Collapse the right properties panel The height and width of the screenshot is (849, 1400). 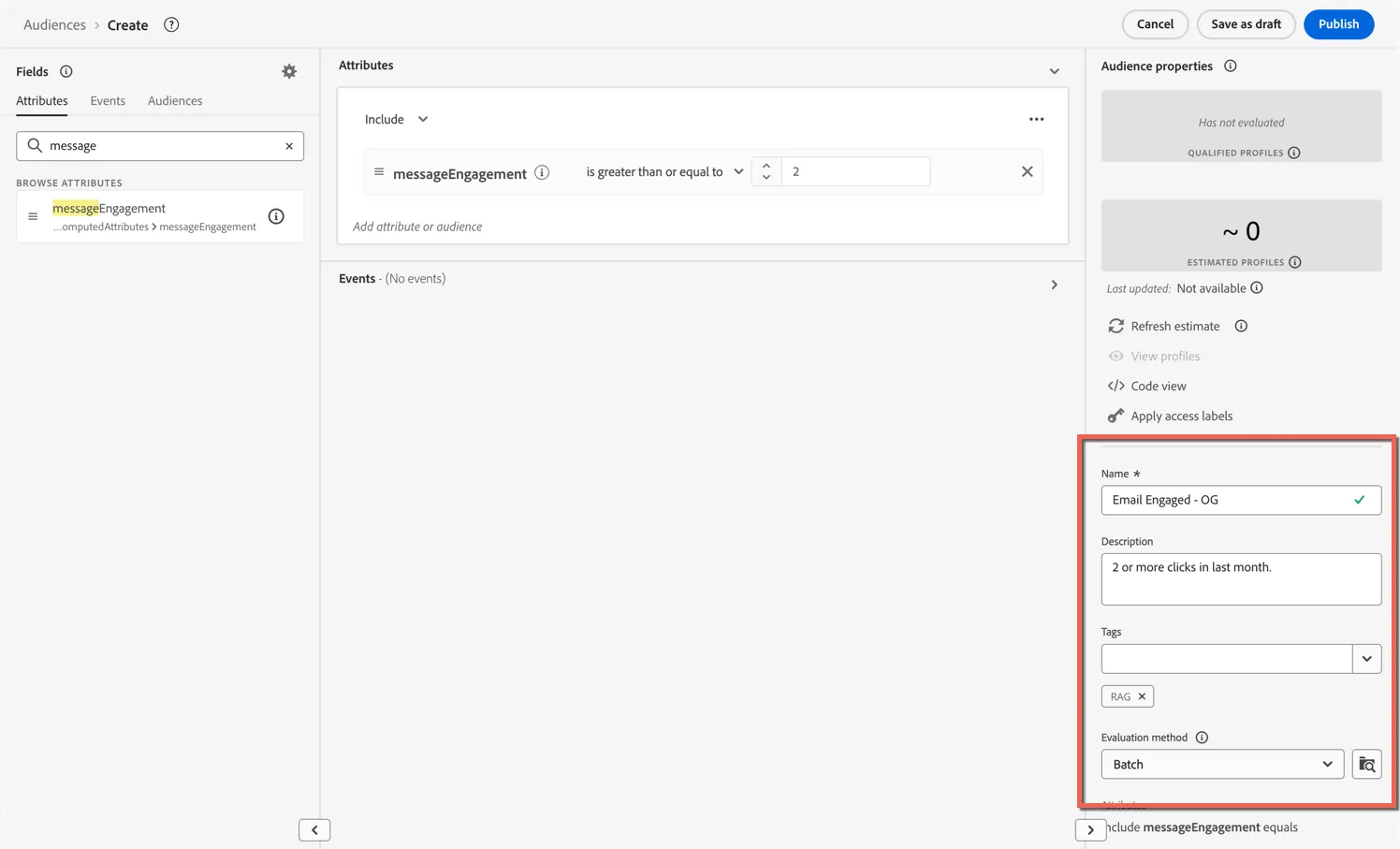tap(1090, 829)
